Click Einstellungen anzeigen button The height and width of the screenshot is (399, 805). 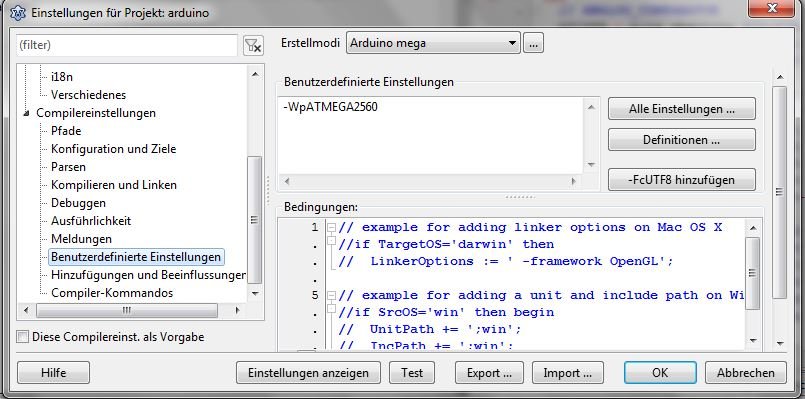[x=308, y=373]
